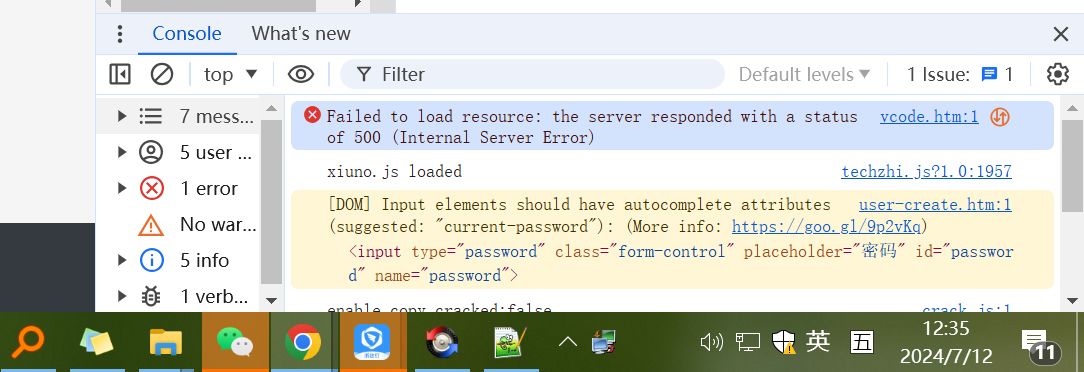Image resolution: width=1084 pixels, height=372 pixels.
Task: Expand the 7 messages group
Action: 122,116
